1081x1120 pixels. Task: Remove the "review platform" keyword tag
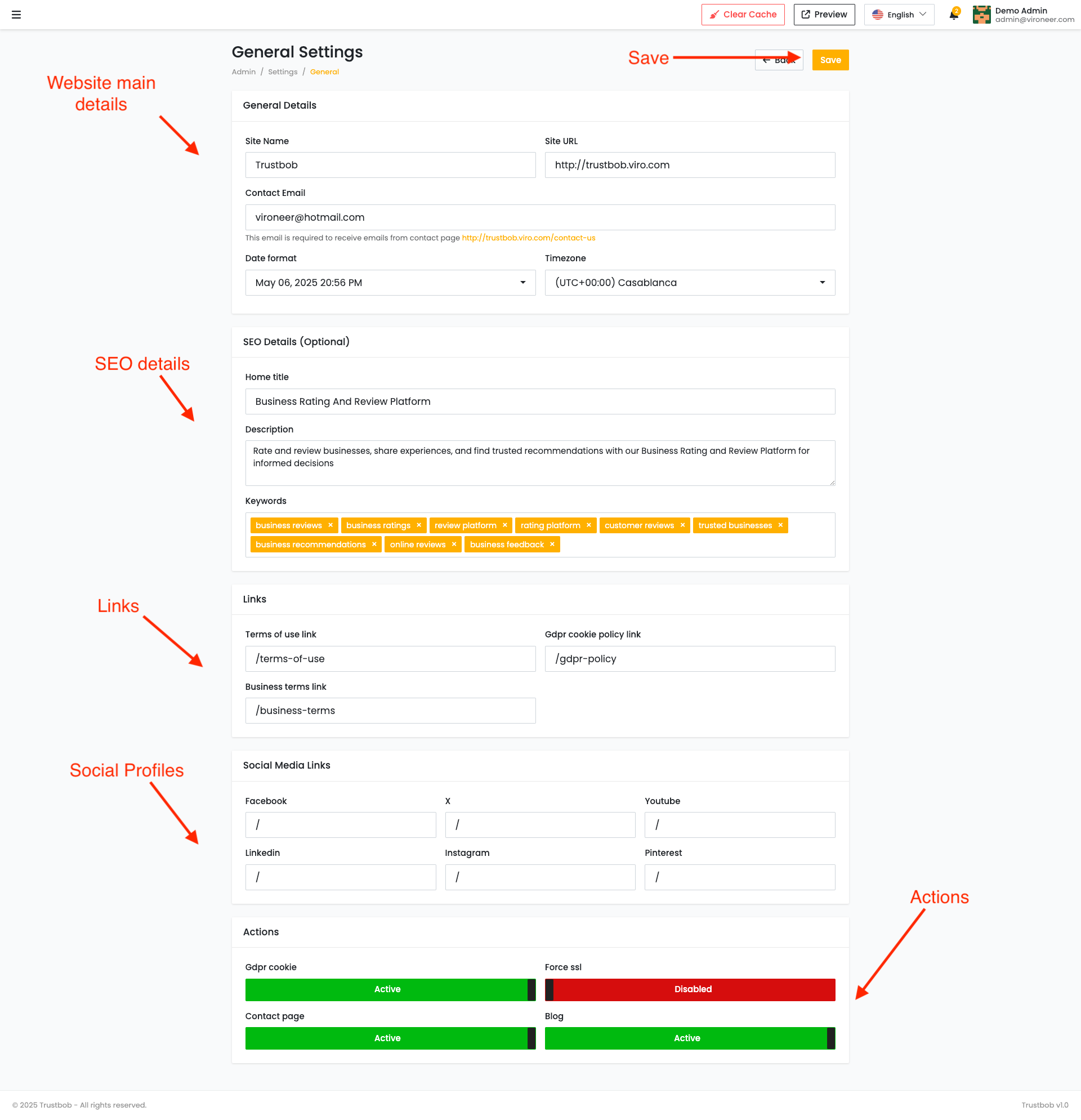coord(504,525)
